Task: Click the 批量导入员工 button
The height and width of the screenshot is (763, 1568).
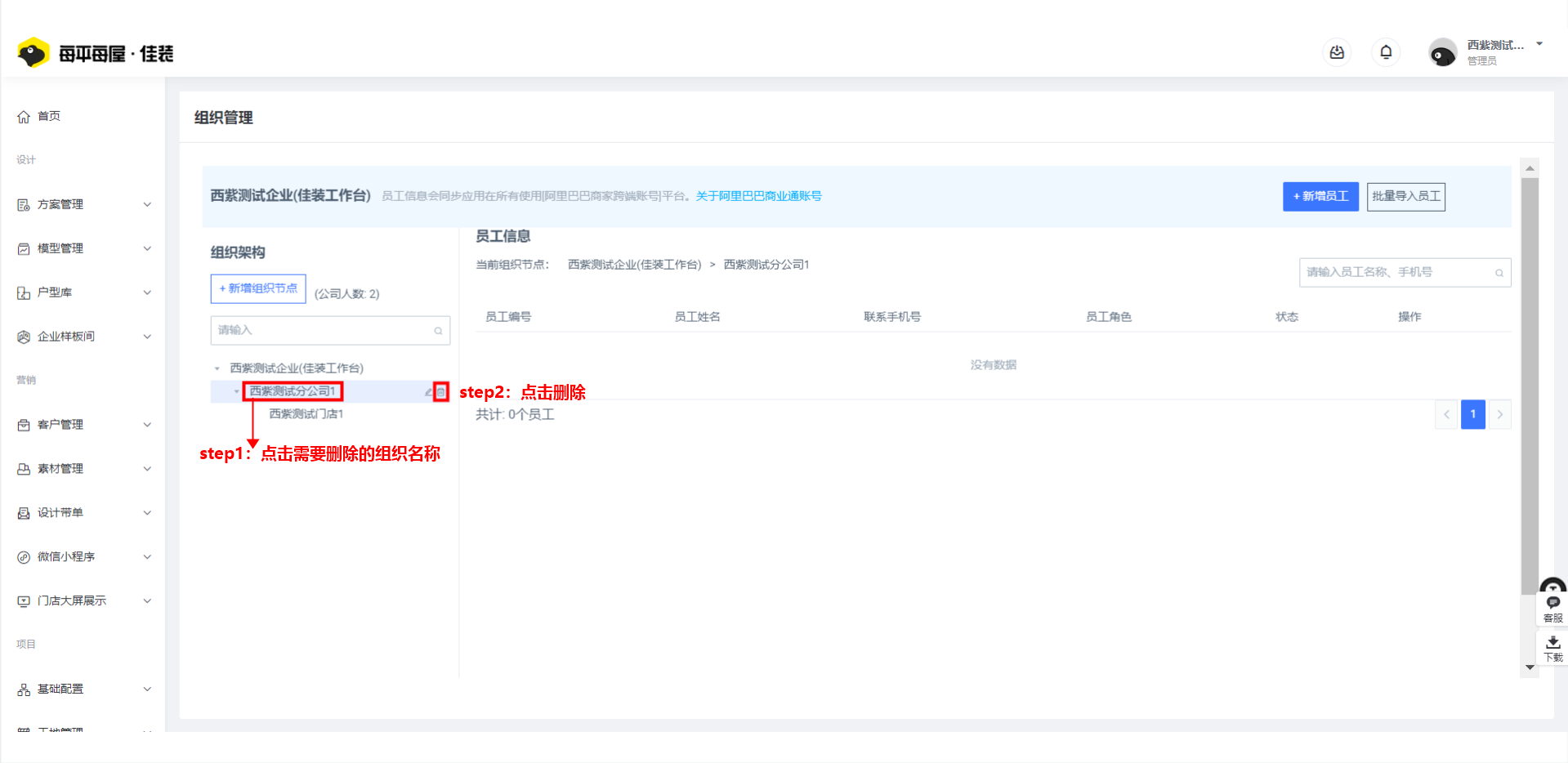Action: 1405,197
